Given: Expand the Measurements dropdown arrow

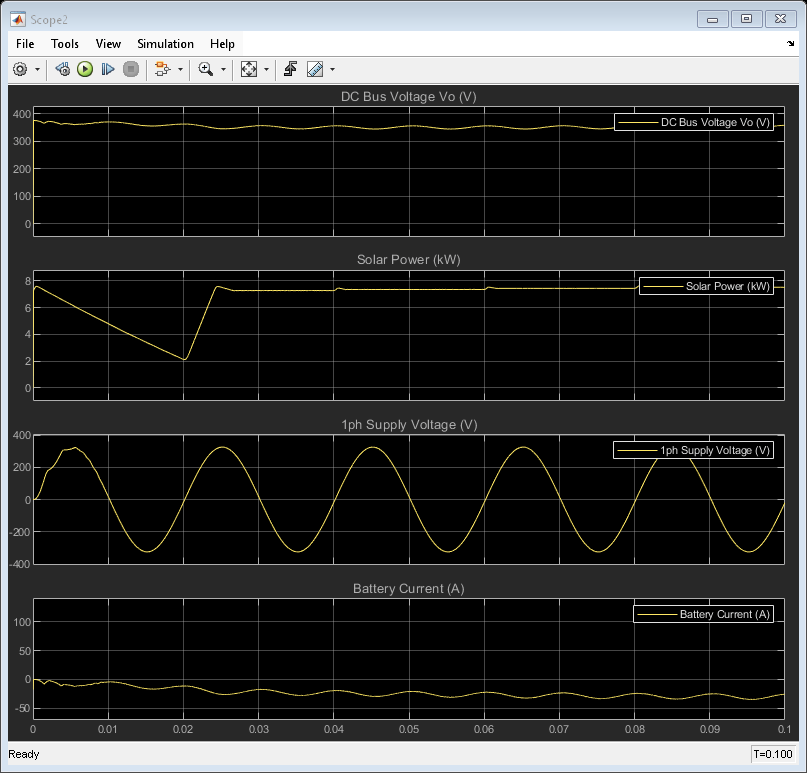Looking at the screenshot, I should click(332, 69).
